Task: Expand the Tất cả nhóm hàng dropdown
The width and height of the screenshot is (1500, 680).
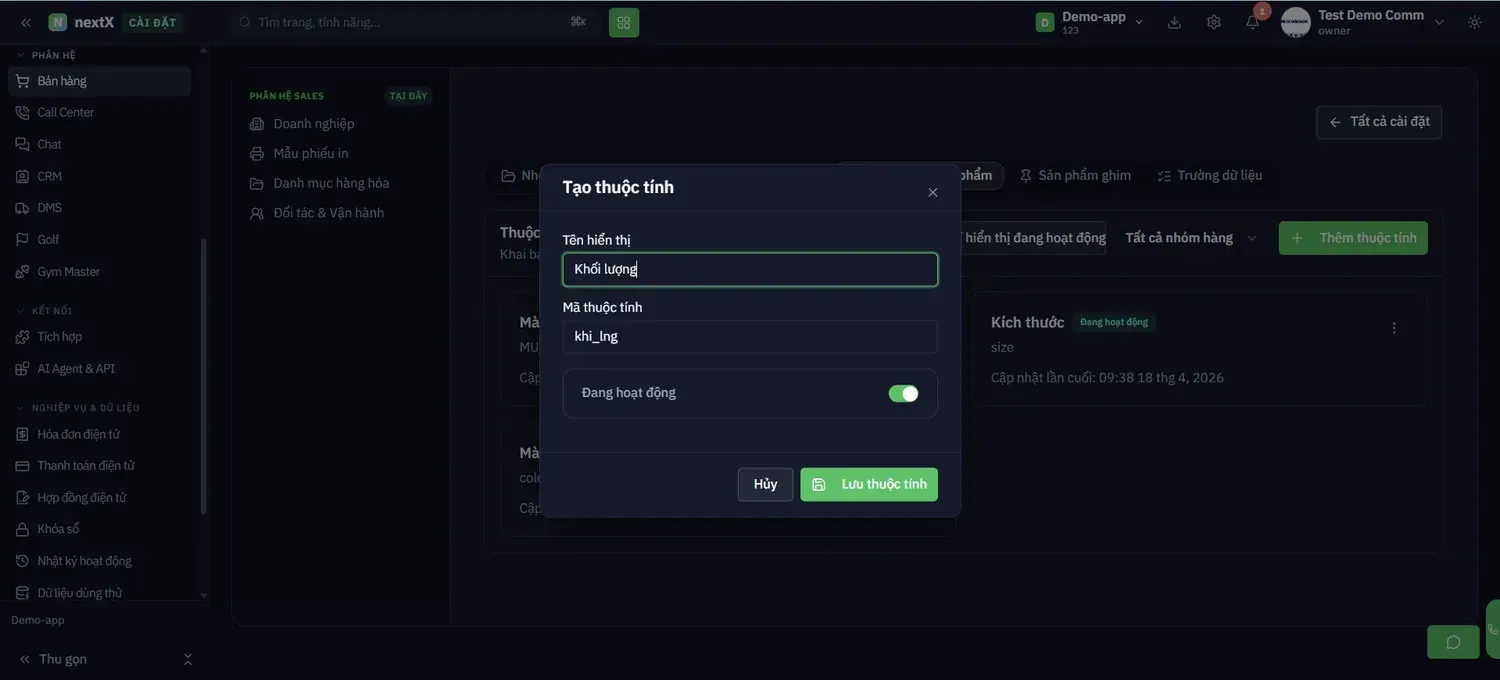Action: click(x=1190, y=238)
